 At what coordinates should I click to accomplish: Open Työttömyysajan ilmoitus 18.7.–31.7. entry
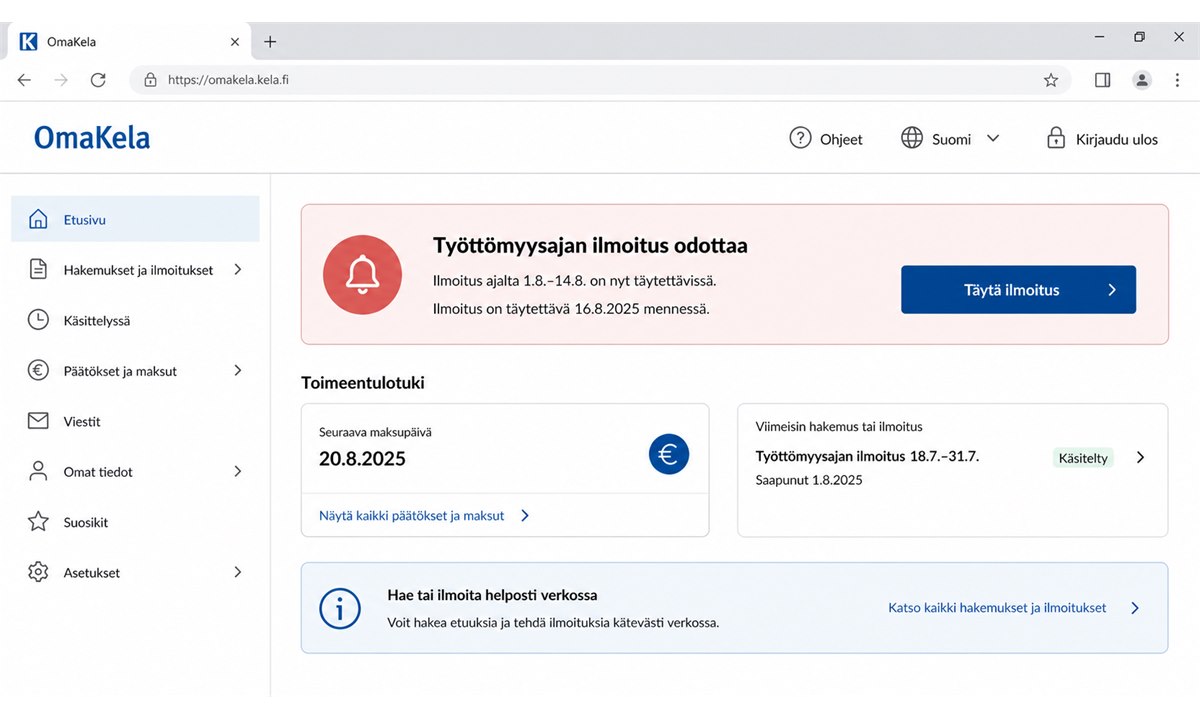pos(867,456)
